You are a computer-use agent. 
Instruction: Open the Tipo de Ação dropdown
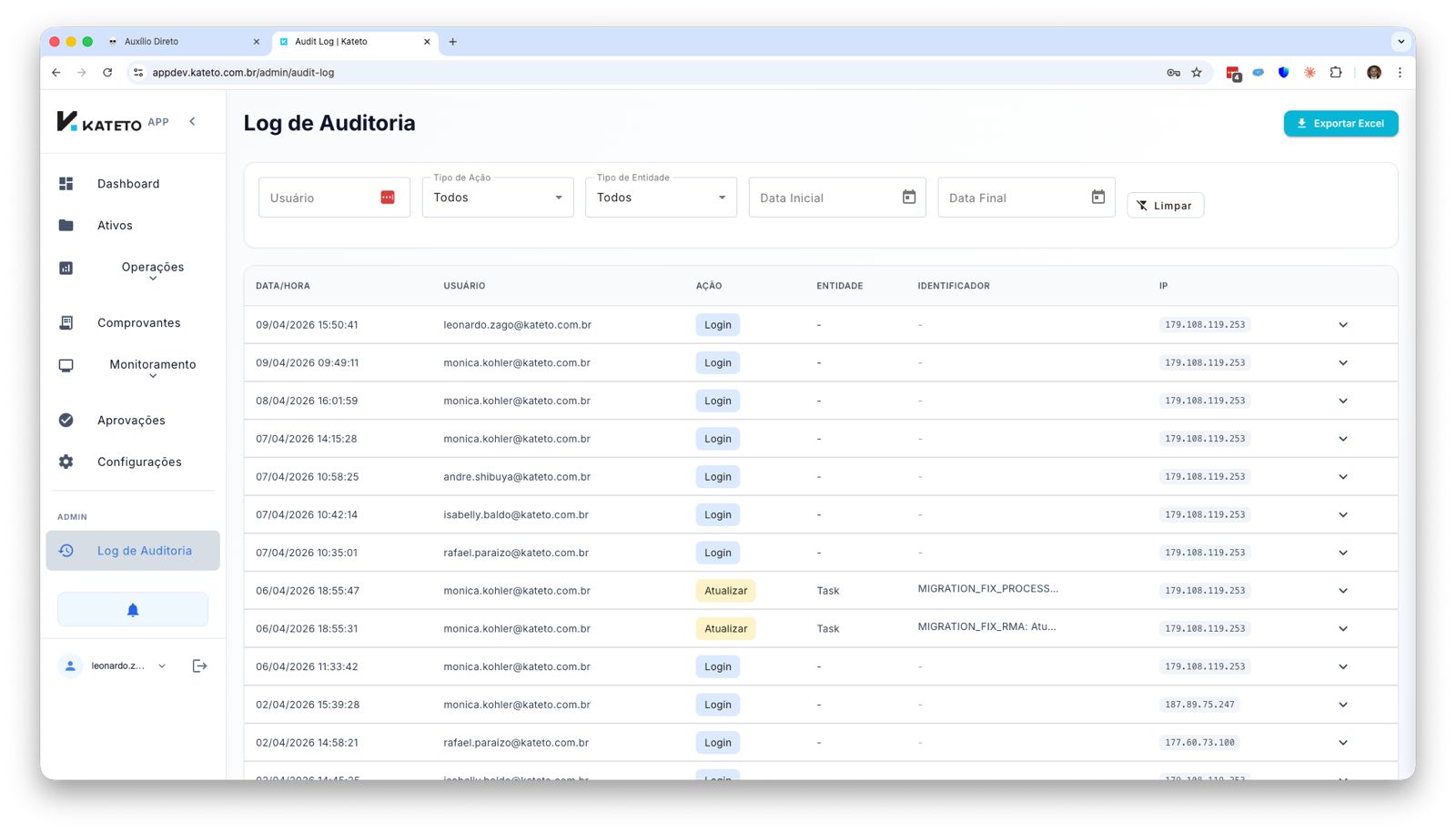(498, 198)
